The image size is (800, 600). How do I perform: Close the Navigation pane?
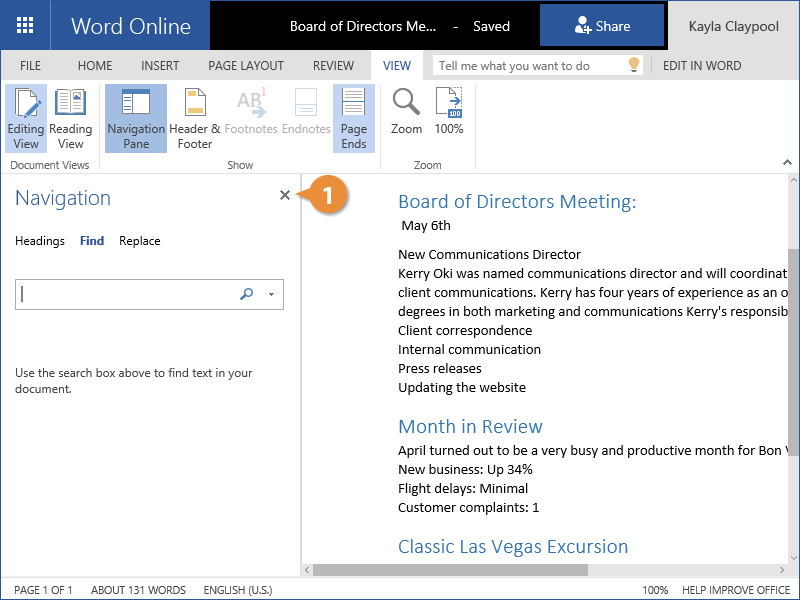[285, 195]
